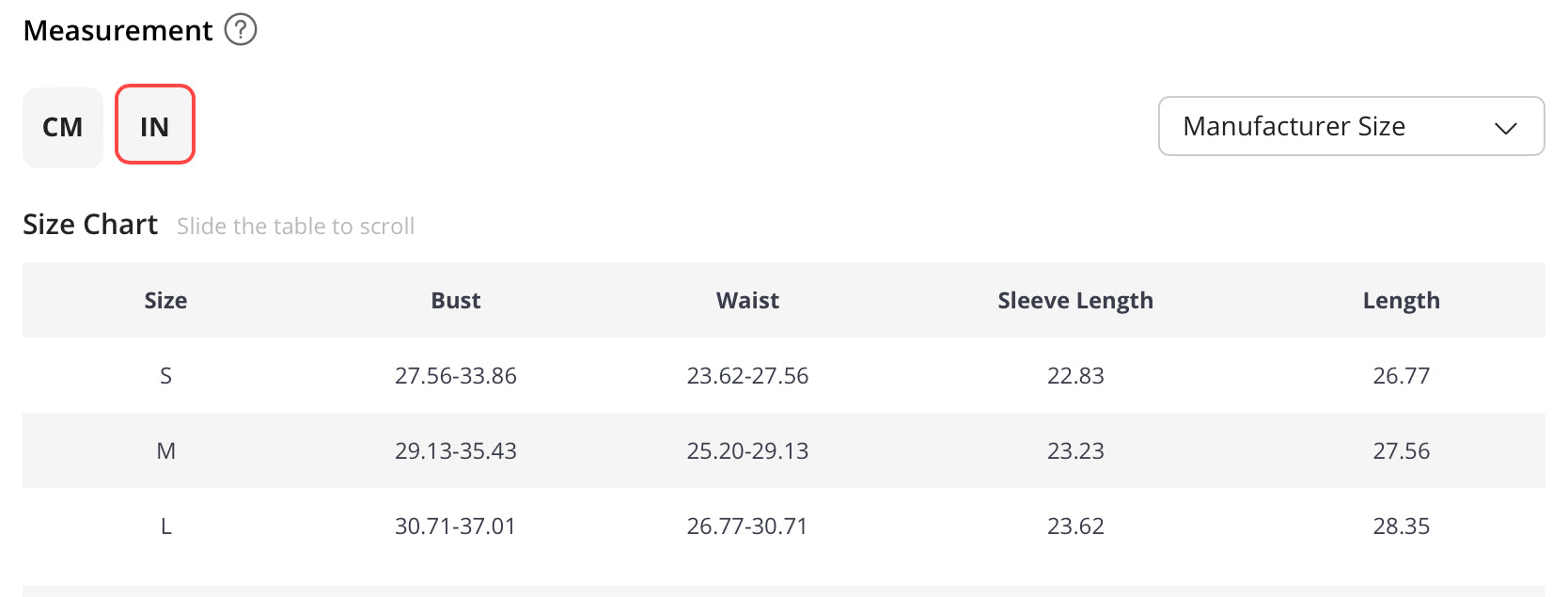Click the dropdown chevron arrow

pyautogui.click(x=1506, y=128)
